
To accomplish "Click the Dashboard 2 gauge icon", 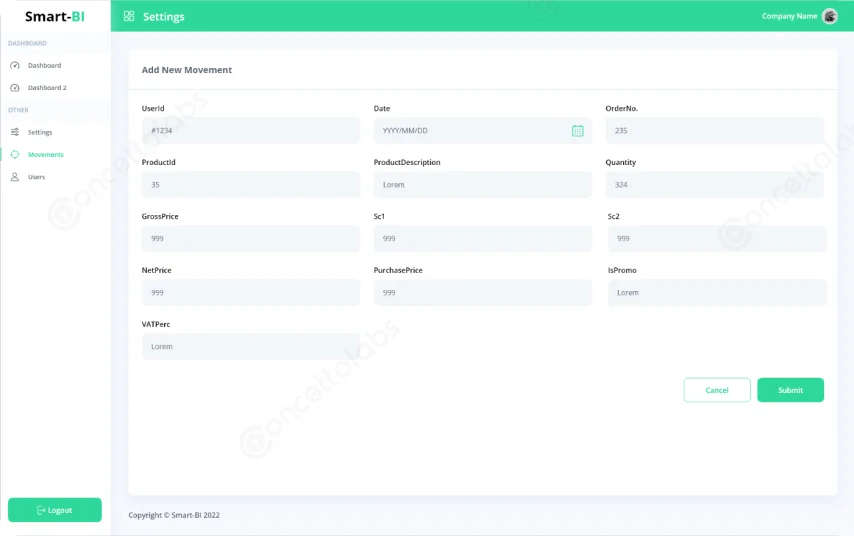I will pyautogui.click(x=15, y=88).
